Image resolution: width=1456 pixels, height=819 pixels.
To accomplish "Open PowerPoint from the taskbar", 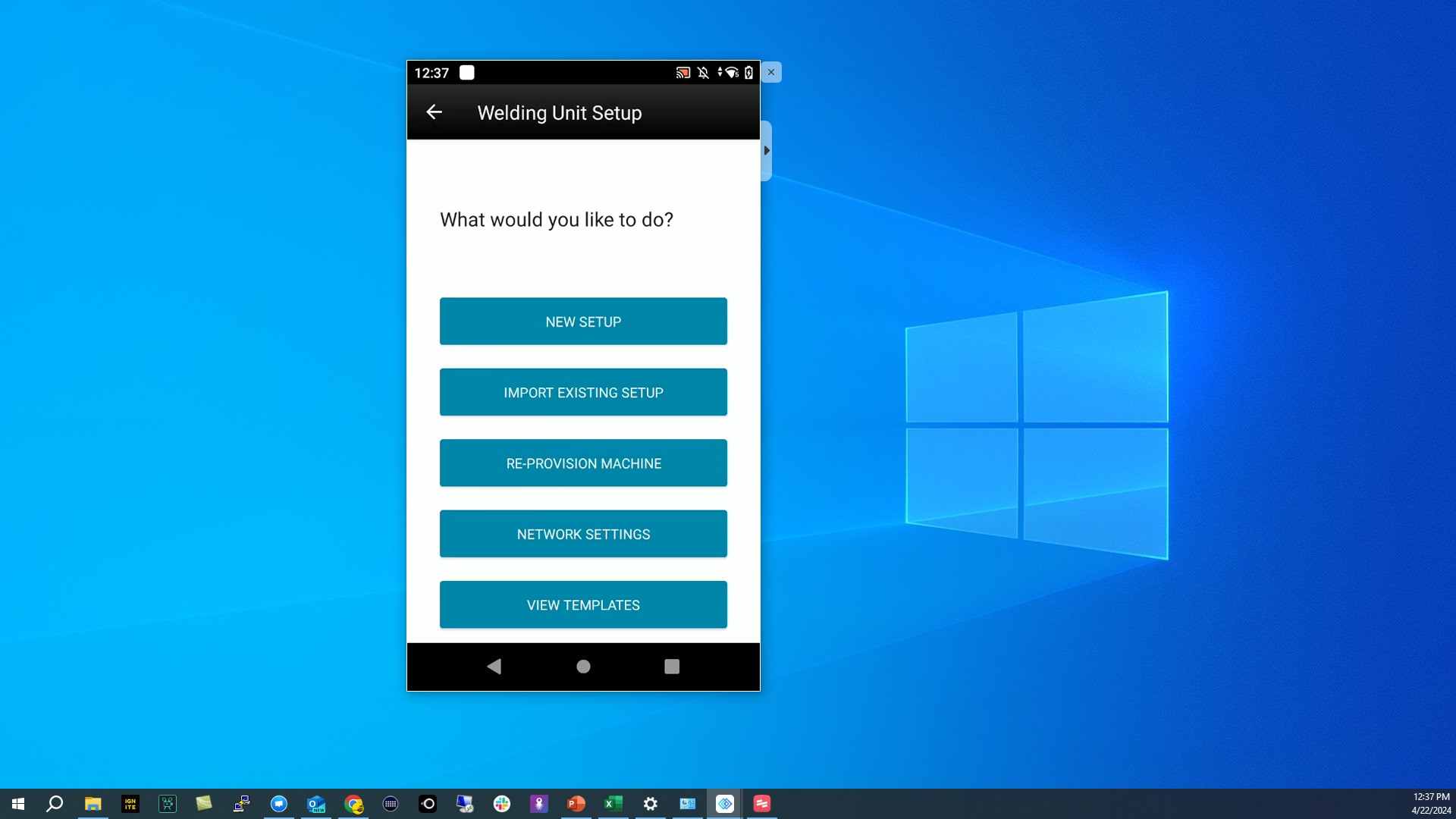I will point(576,804).
